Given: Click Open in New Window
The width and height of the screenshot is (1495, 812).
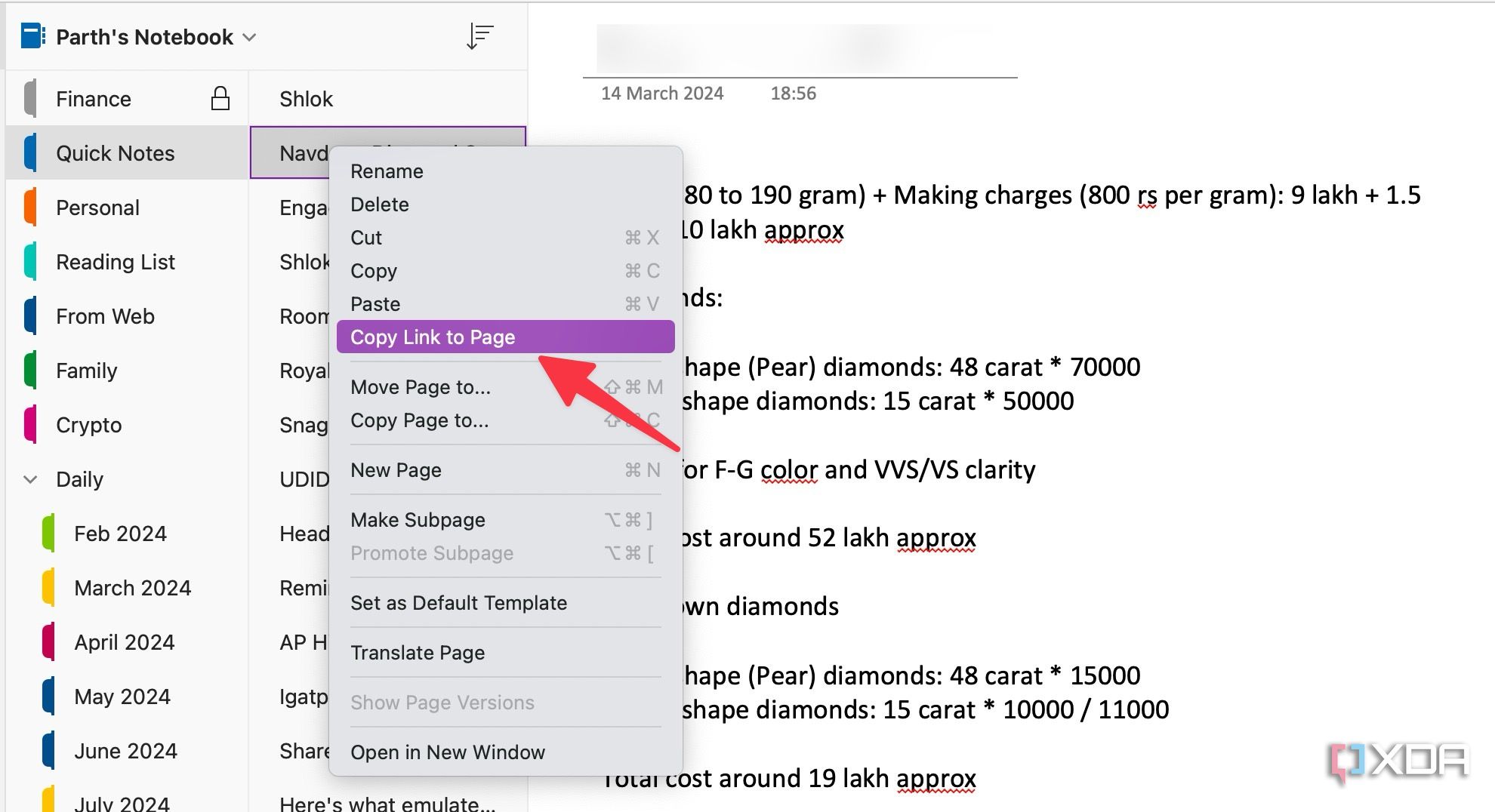Looking at the screenshot, I should (448, 752).
